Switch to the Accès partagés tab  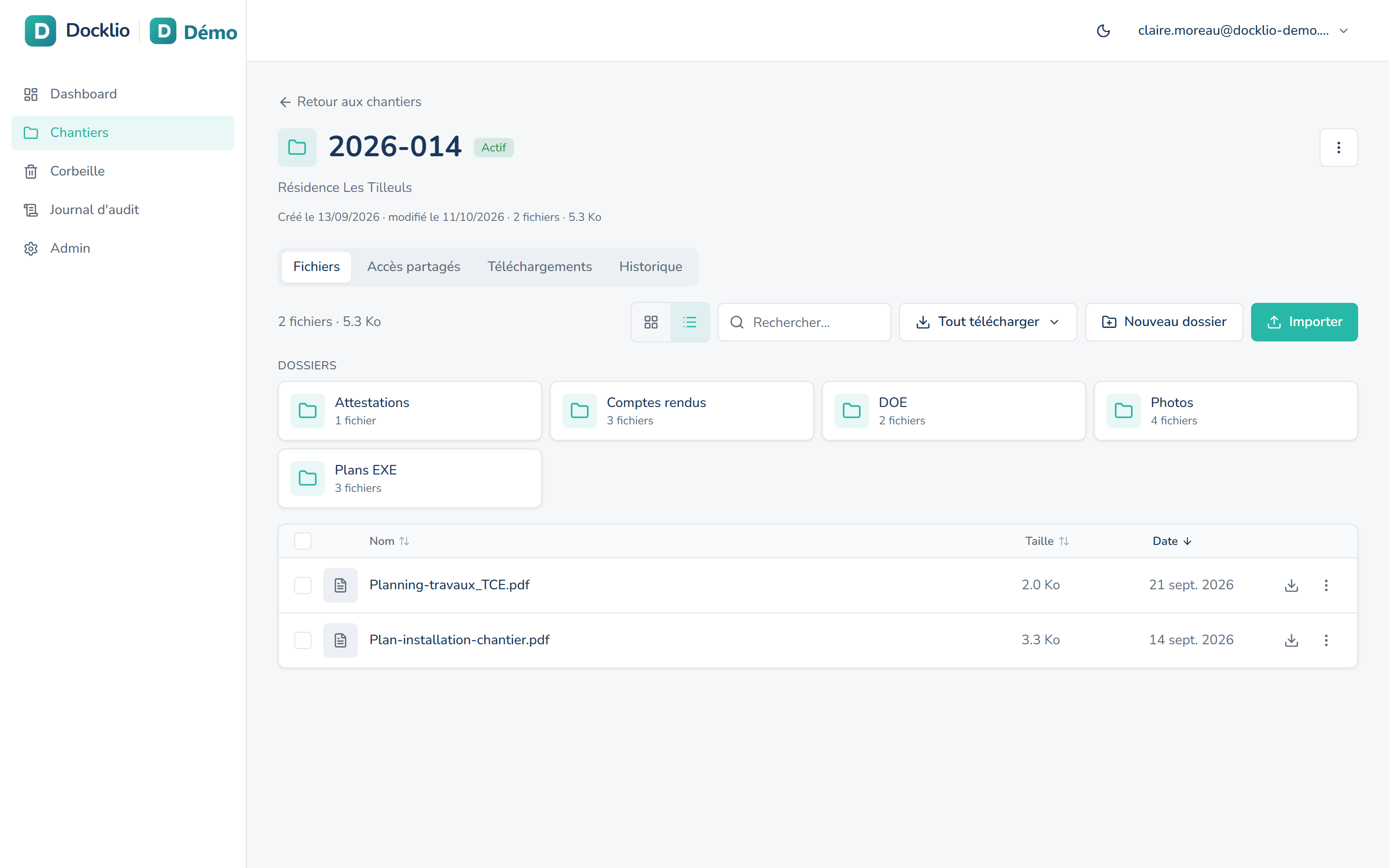[413, 267]
